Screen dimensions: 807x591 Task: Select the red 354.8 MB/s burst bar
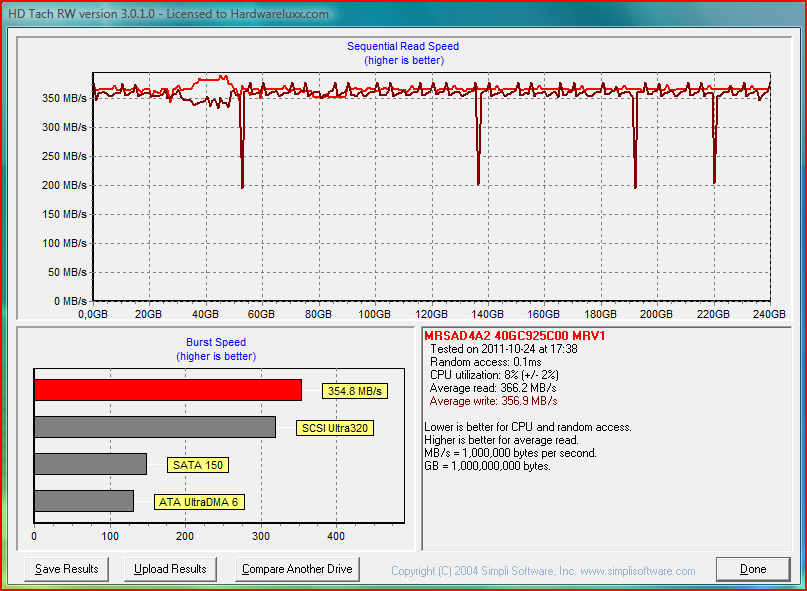(x=168, y=390)
